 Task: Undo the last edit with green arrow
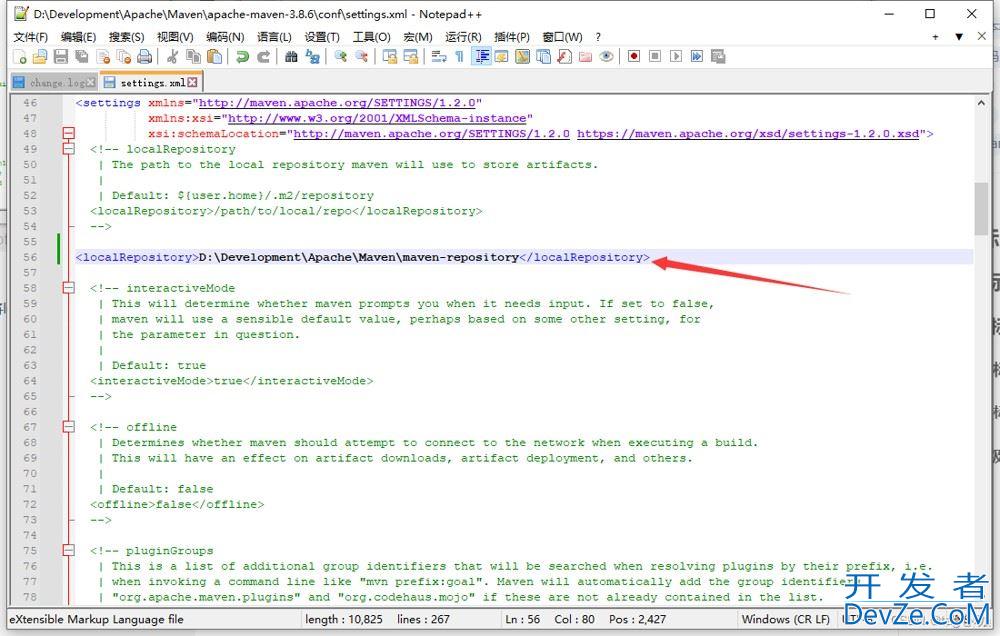point(242,57)
